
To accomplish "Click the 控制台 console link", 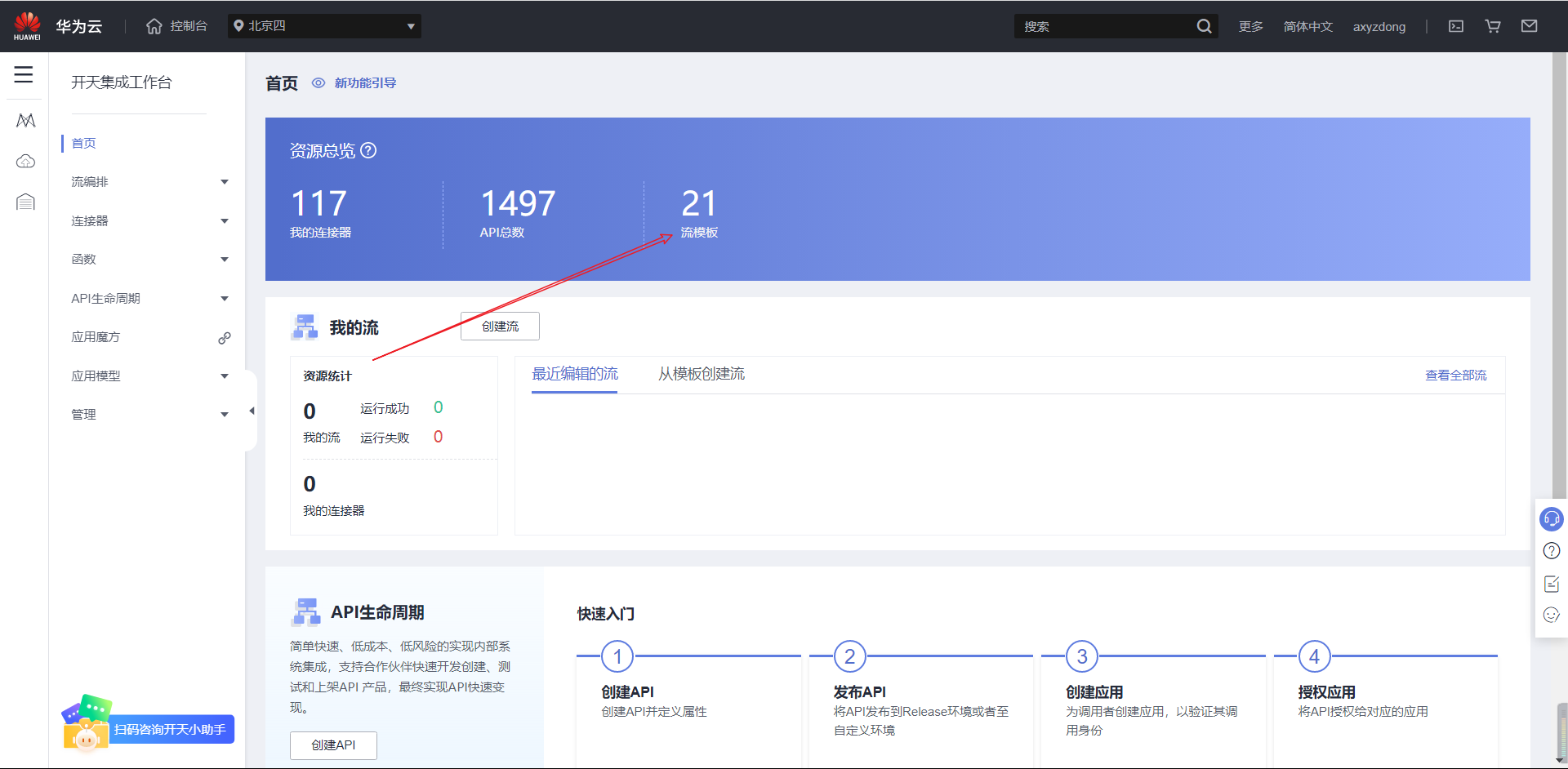I will click(x=189, y=26).
